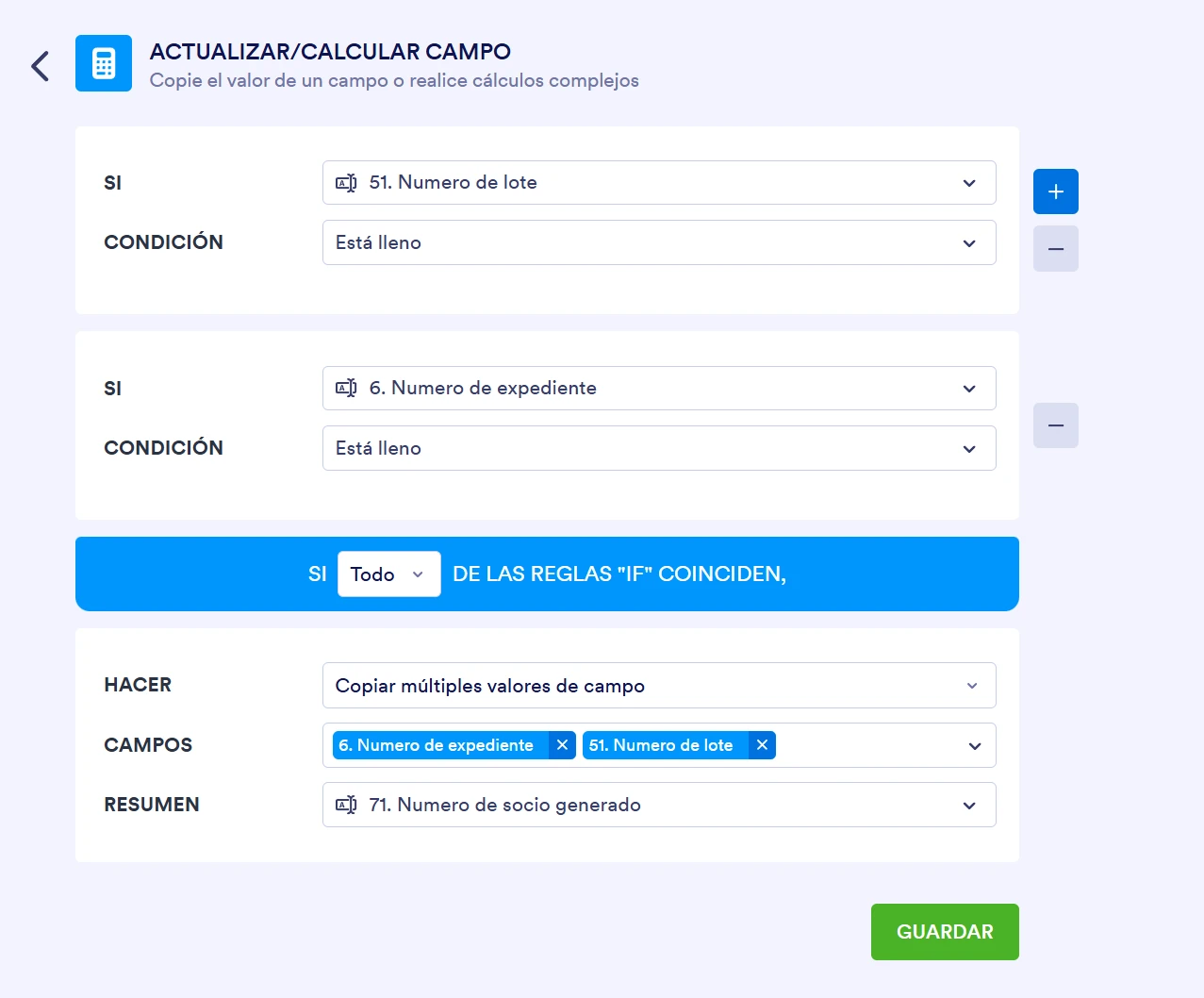Click the text-field icon beside 71. Numero de socio generado
1204x998 pixels.
(x=347, y=805)
